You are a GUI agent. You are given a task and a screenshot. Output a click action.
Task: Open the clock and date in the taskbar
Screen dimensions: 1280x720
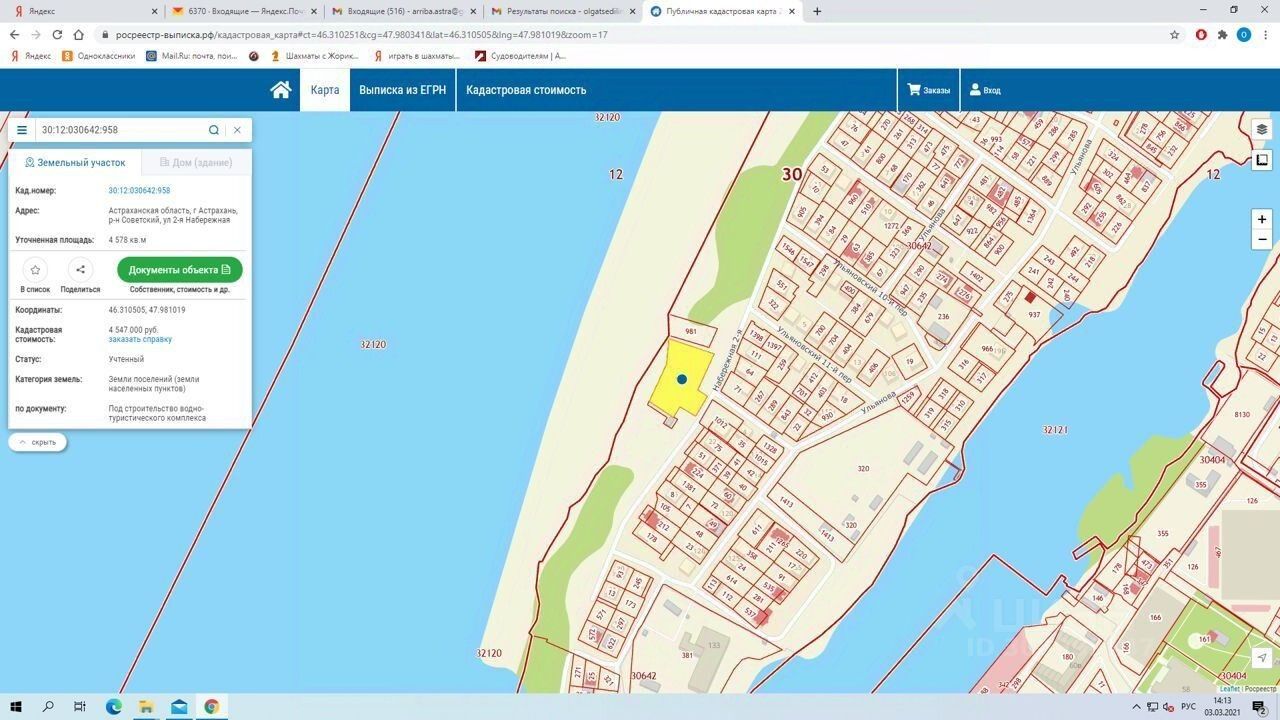coord(1222,707)
